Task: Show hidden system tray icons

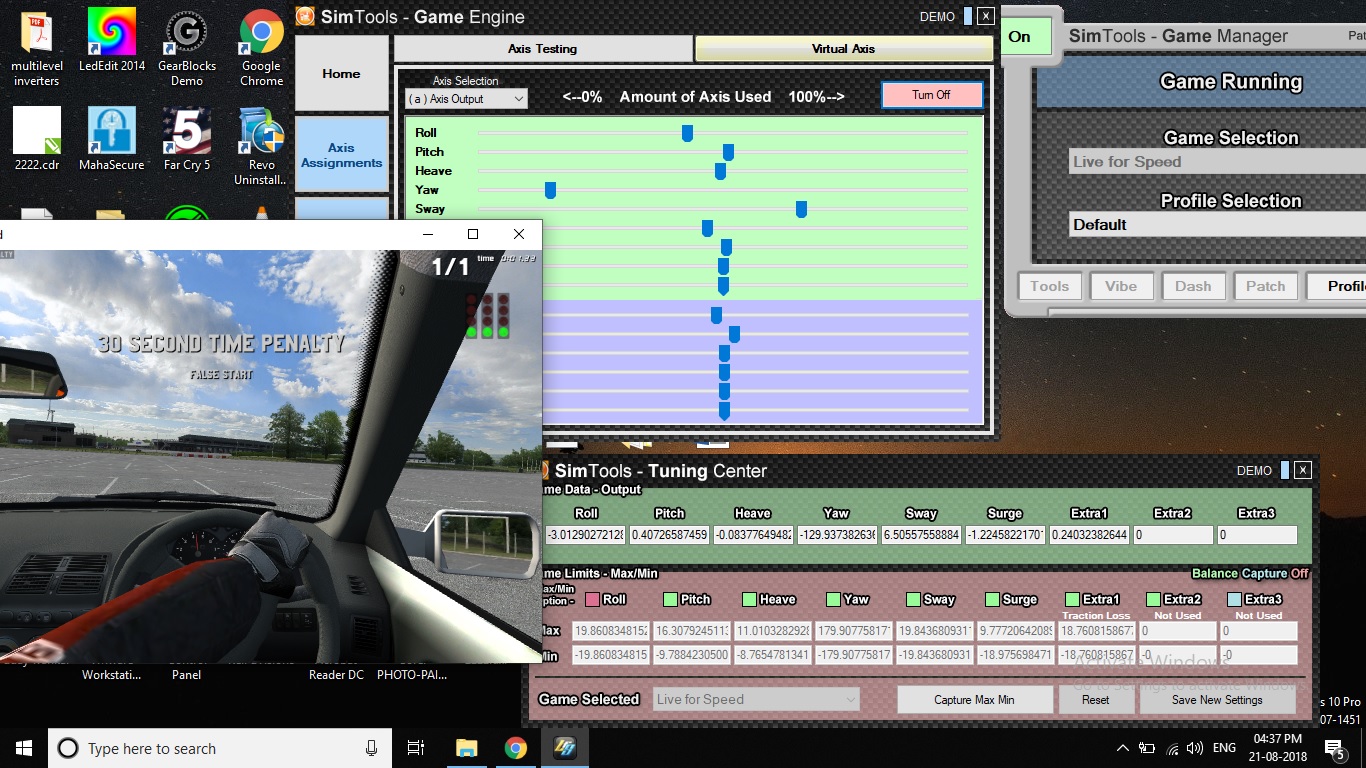Action: pos(1122,748)
